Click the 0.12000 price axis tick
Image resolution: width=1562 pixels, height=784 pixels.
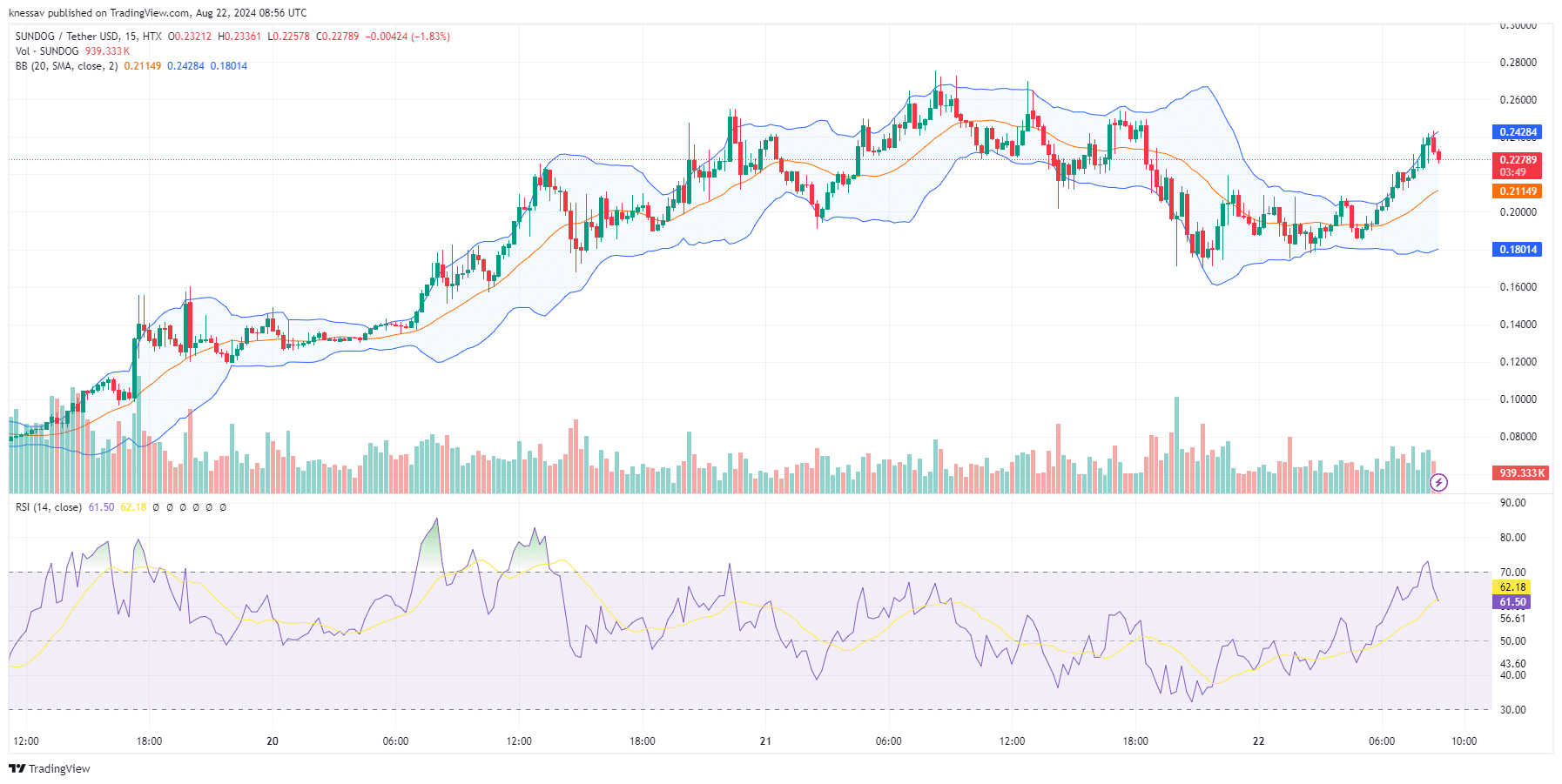click(1518, 362)
